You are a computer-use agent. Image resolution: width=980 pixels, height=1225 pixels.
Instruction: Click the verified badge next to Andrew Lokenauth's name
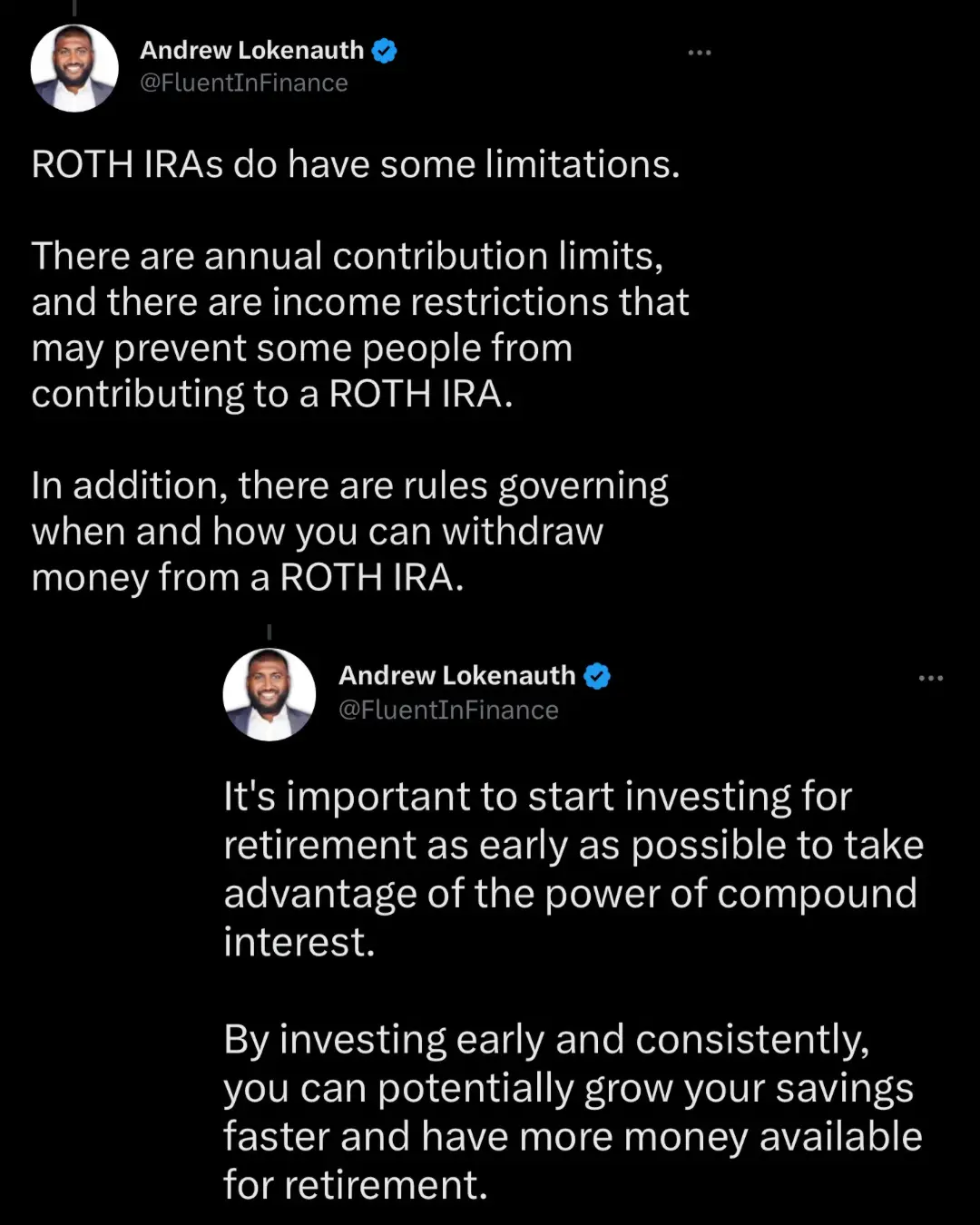[384, 51]
